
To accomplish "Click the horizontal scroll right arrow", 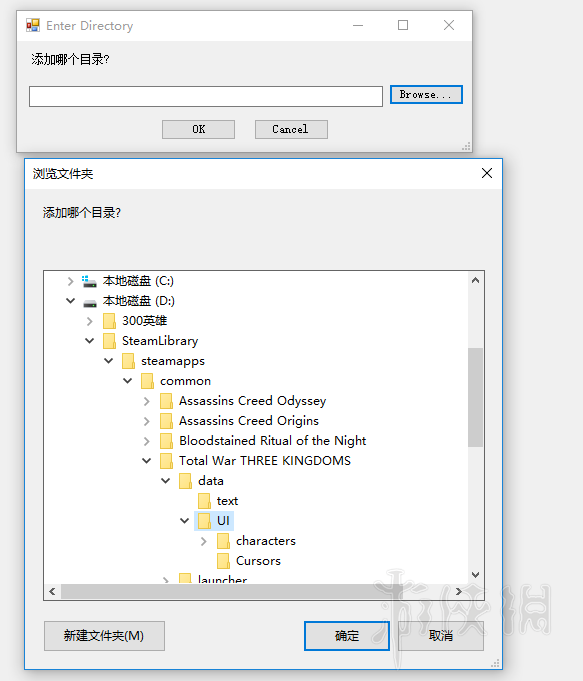I will 459,592.
